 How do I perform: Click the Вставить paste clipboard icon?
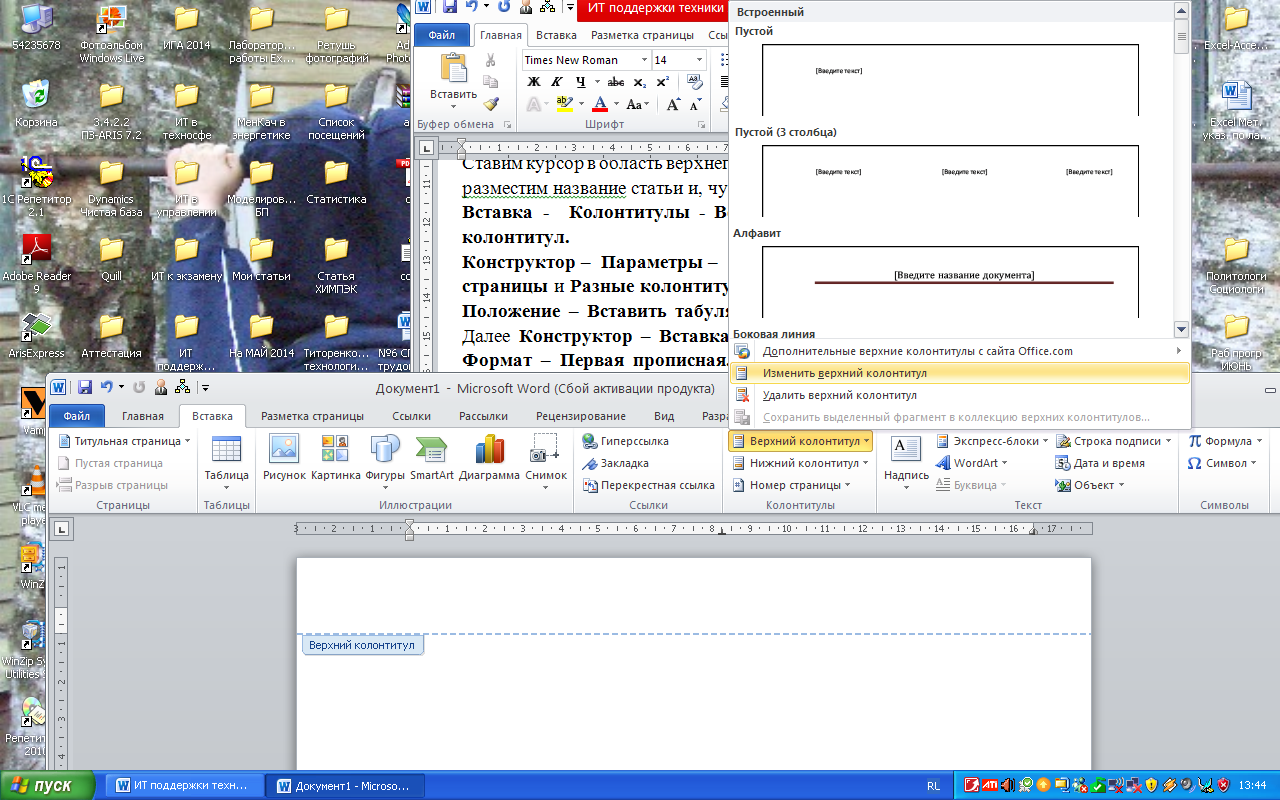click(453, 68)
